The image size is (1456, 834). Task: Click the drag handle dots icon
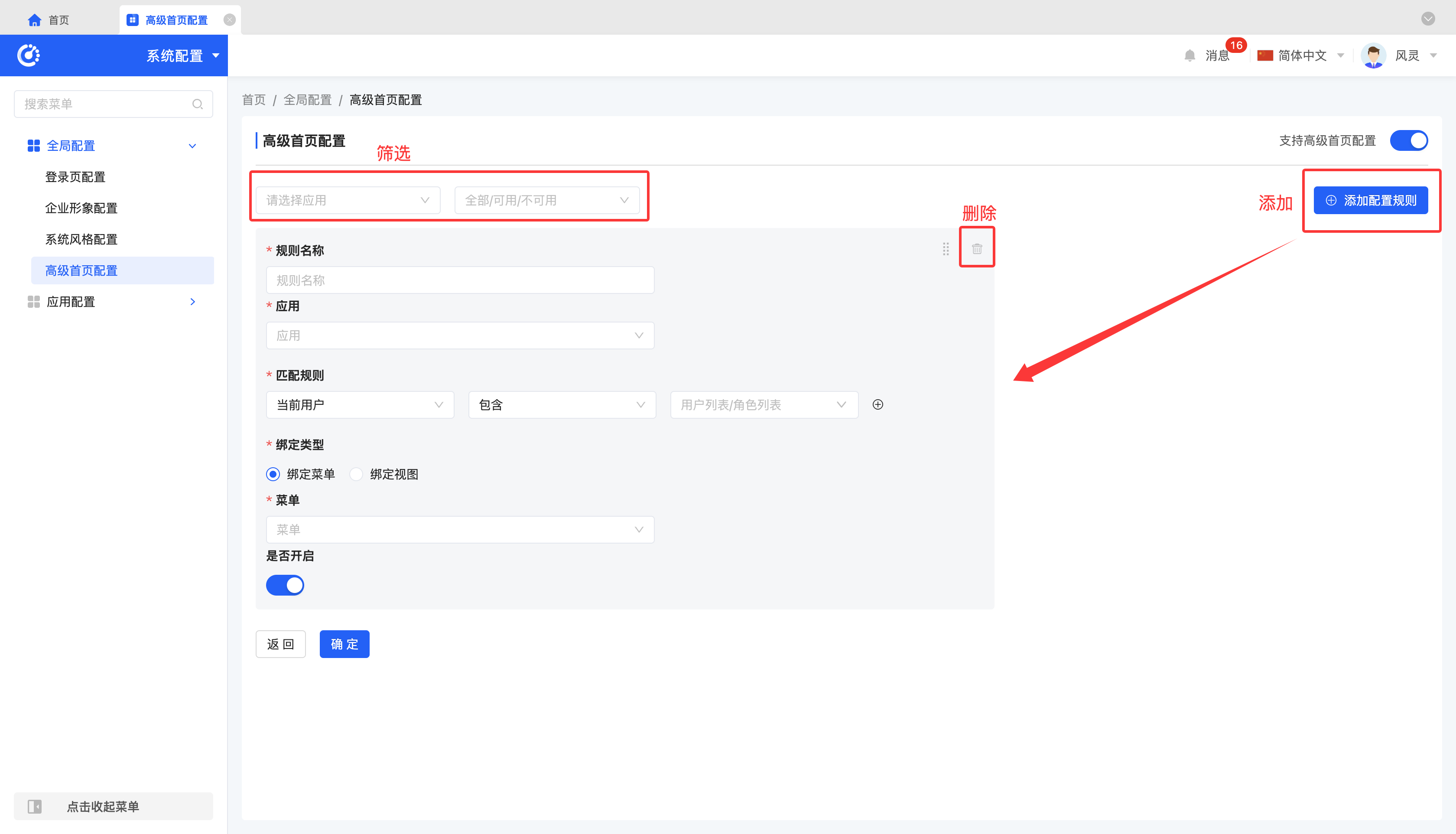tap(945, 249)
